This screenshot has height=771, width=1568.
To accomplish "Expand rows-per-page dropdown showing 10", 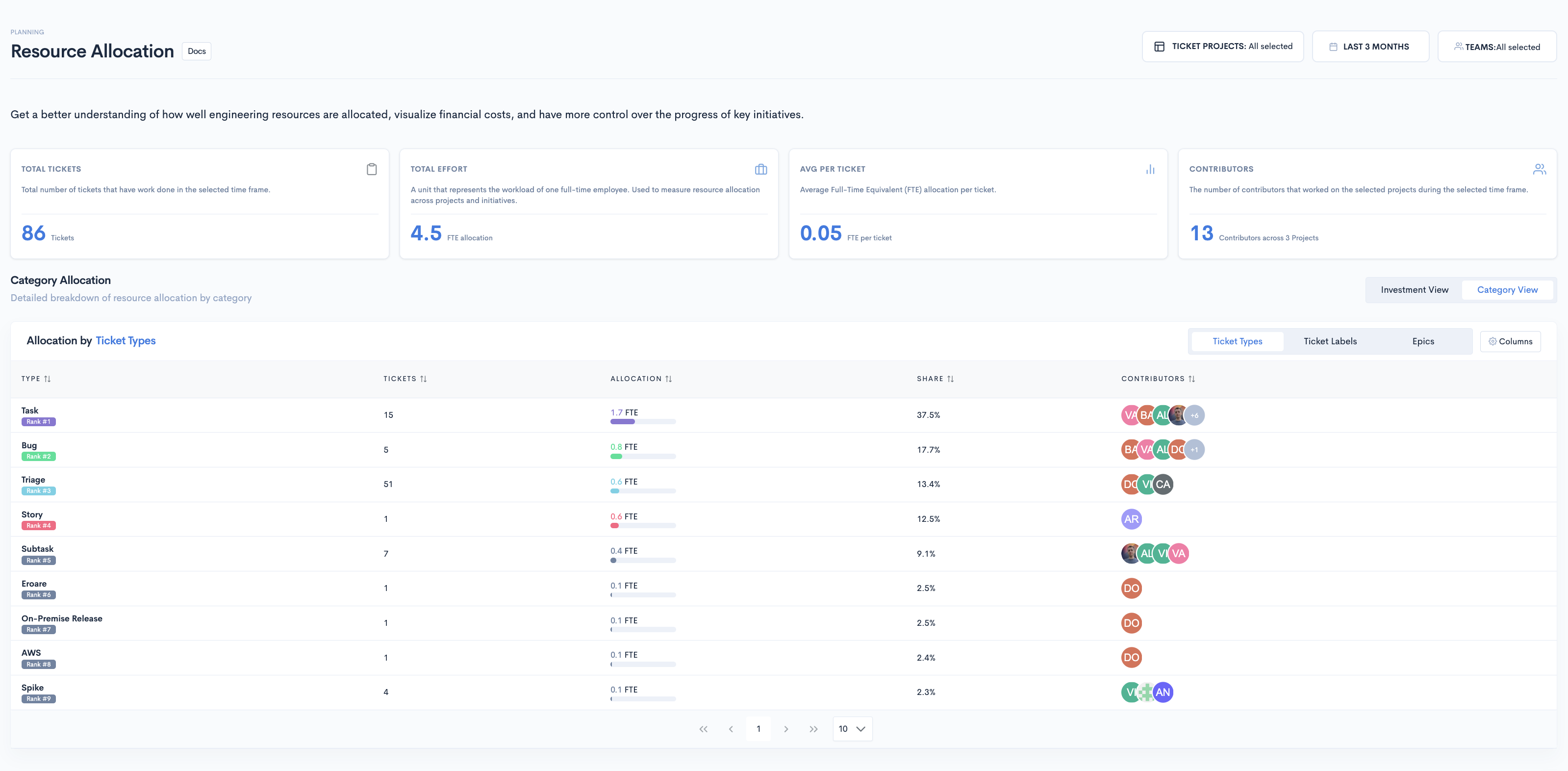I will pos(852,729).
